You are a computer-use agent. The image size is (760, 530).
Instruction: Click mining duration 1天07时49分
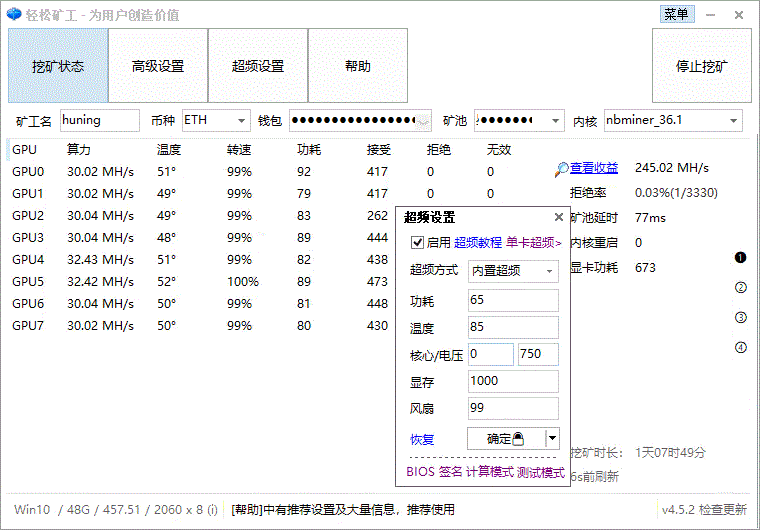[670, 453]
